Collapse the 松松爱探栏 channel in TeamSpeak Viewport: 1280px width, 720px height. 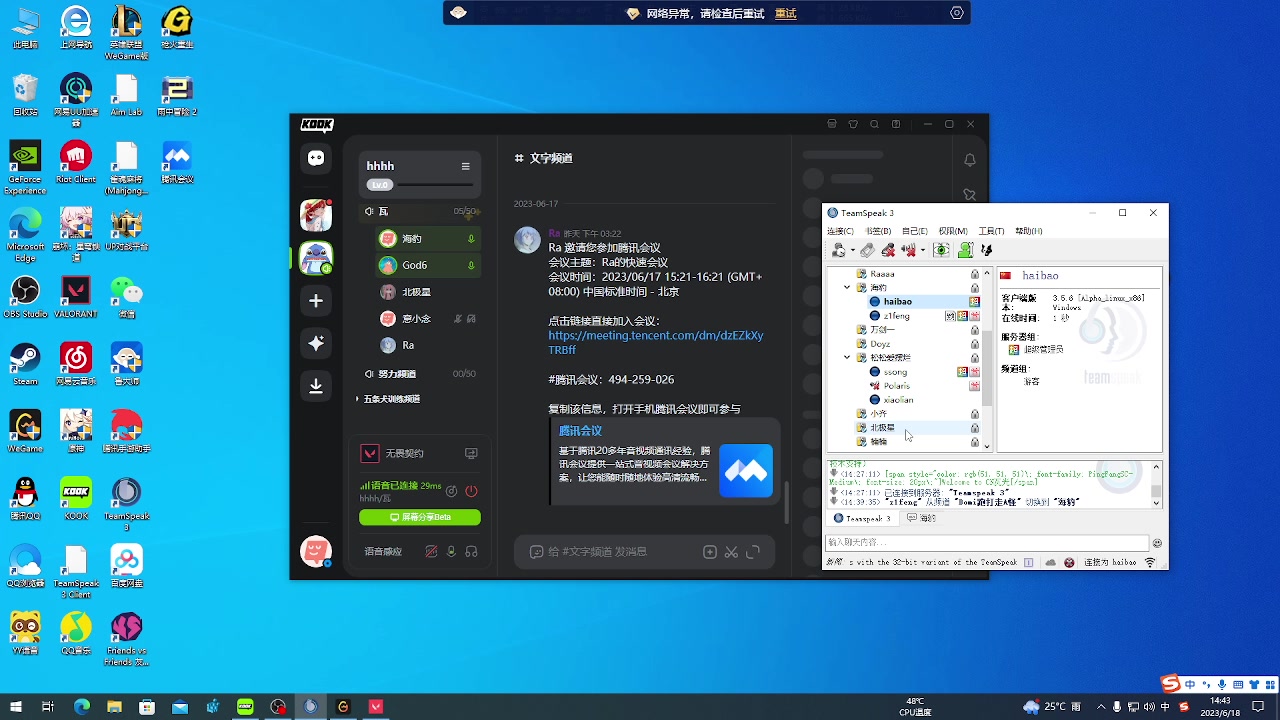[847, 357]
